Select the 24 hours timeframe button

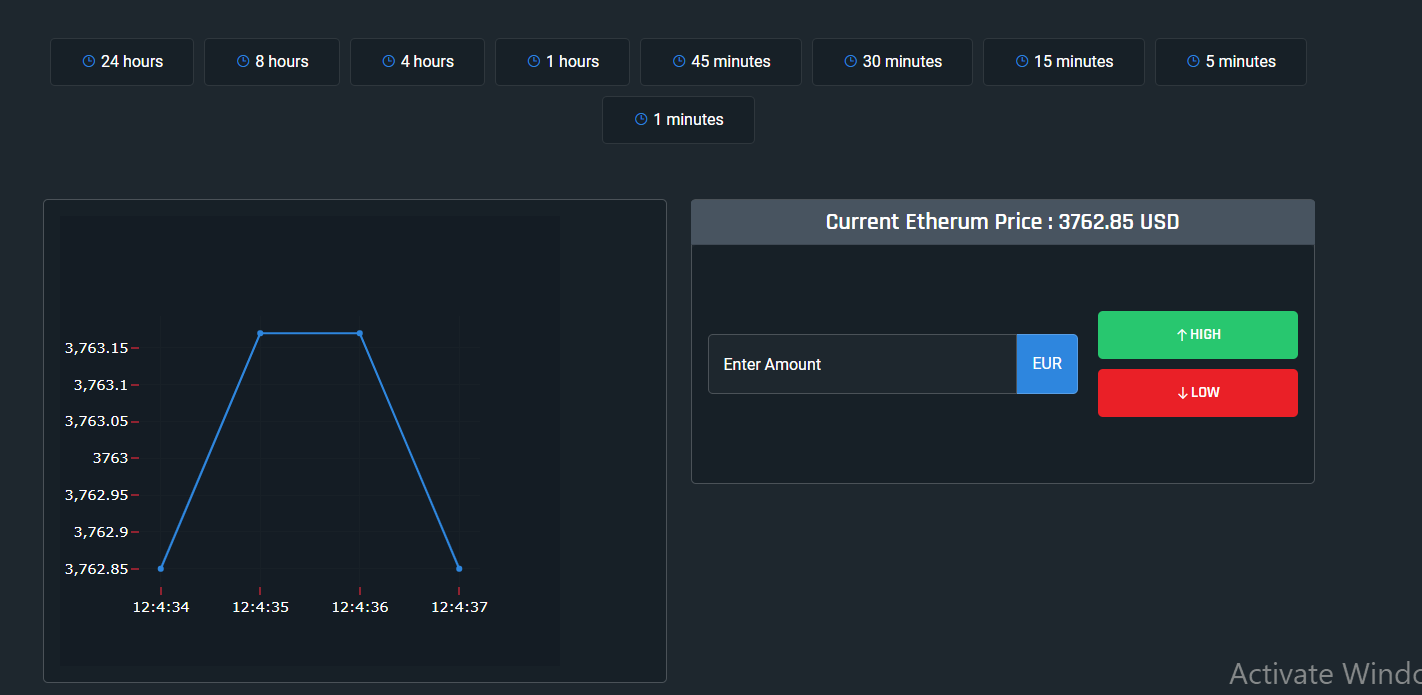(x=122, y=62)
